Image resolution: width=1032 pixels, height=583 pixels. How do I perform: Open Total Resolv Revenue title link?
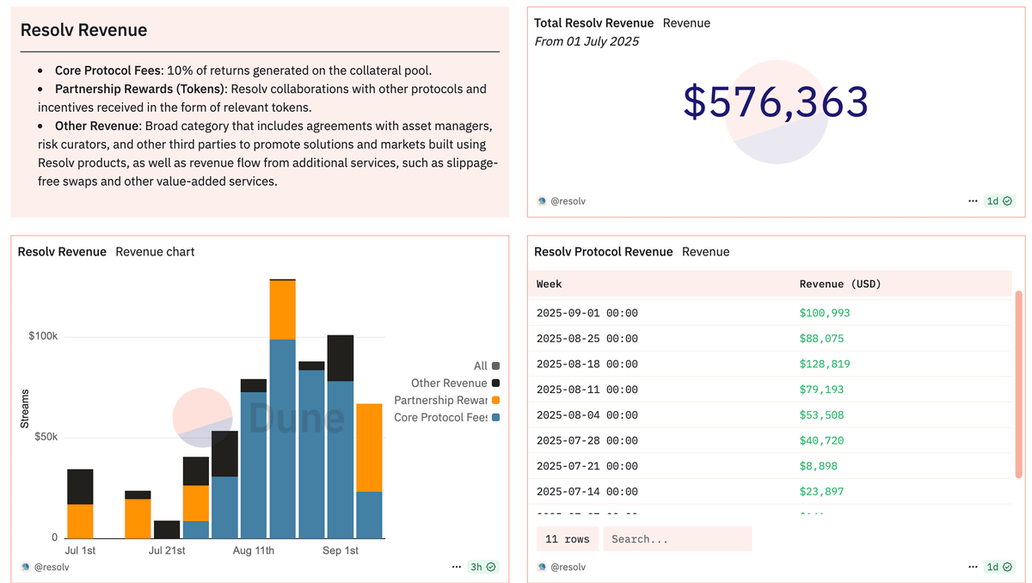[594, 23]
